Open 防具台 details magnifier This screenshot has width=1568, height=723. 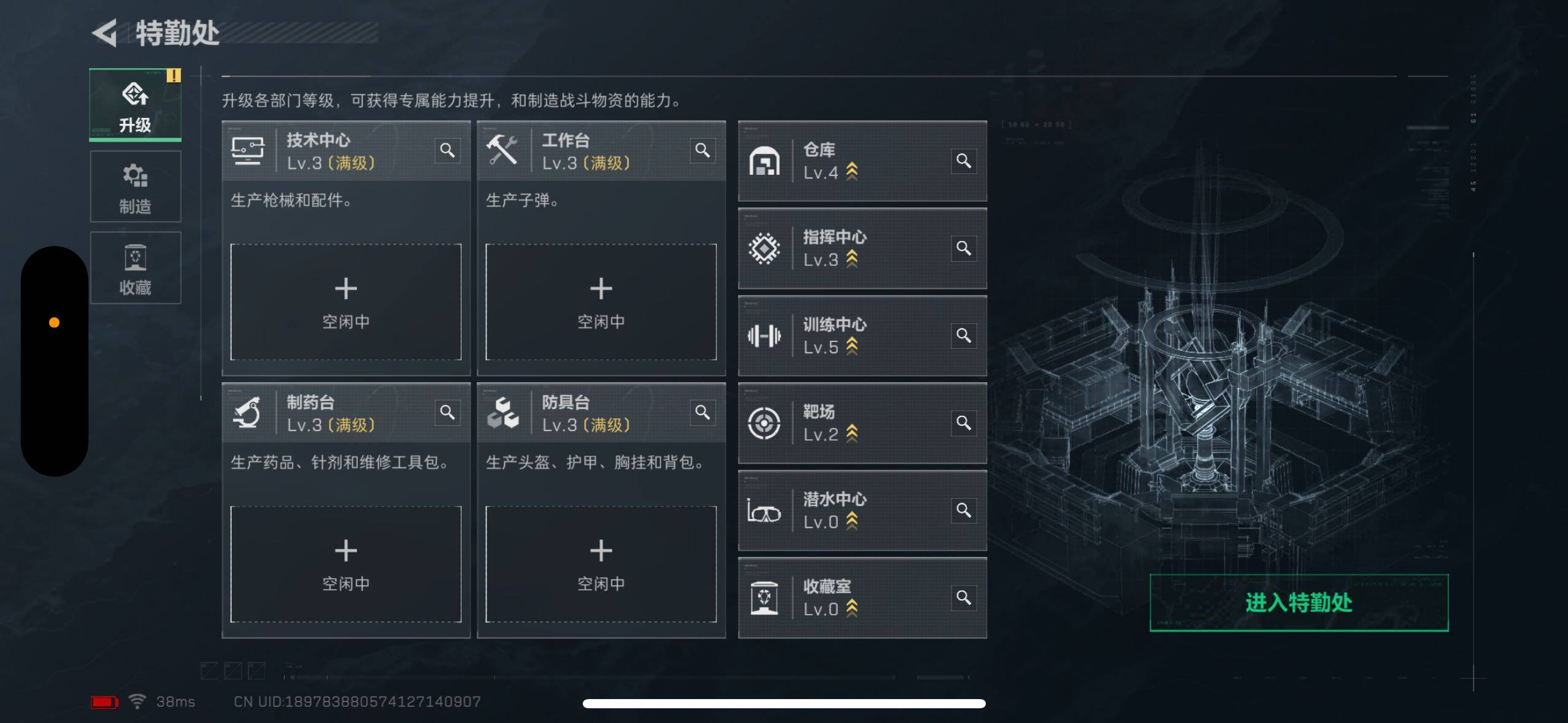point(702,412)
